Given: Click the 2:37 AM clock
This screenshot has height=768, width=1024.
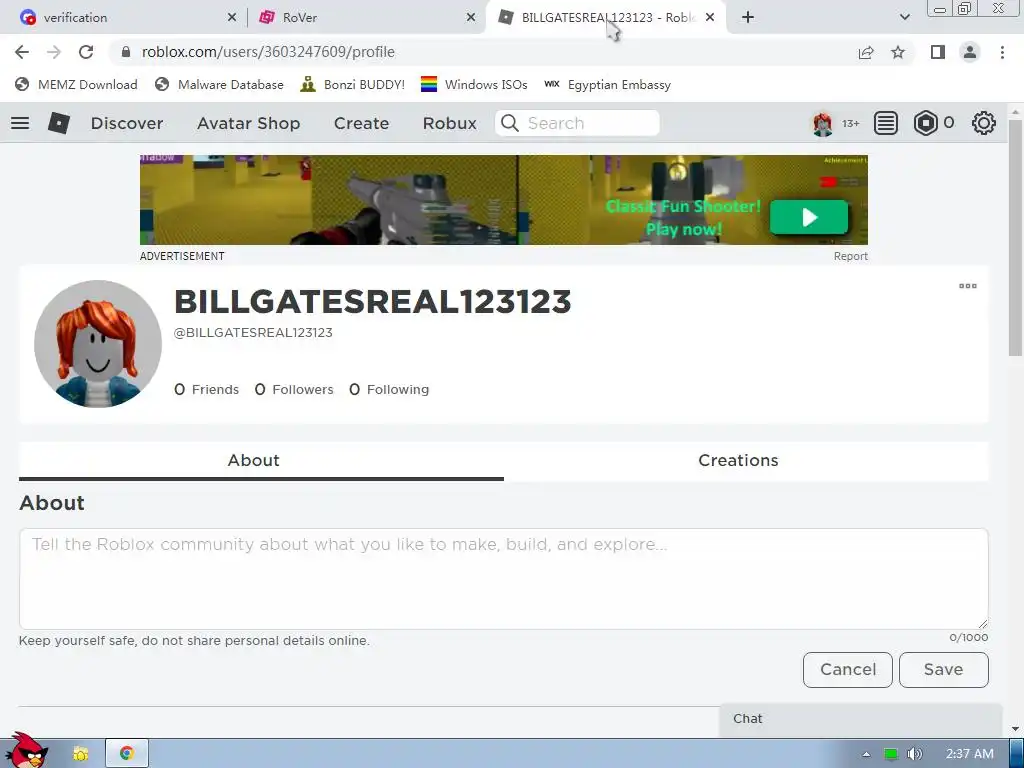Looking at the screenshot, I should [x=969, y=754].
